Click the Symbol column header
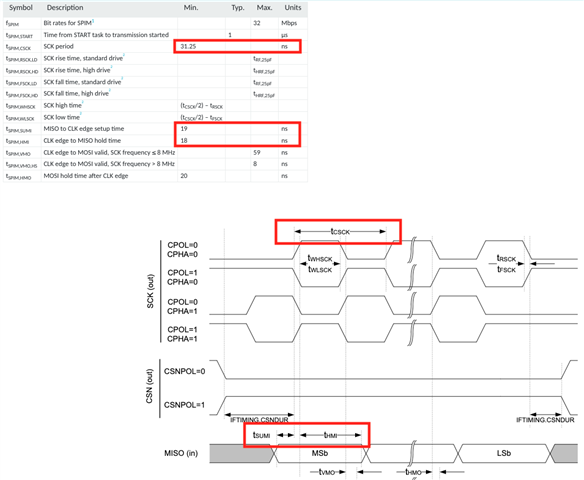The image size is (584, 480). (21, 8)
